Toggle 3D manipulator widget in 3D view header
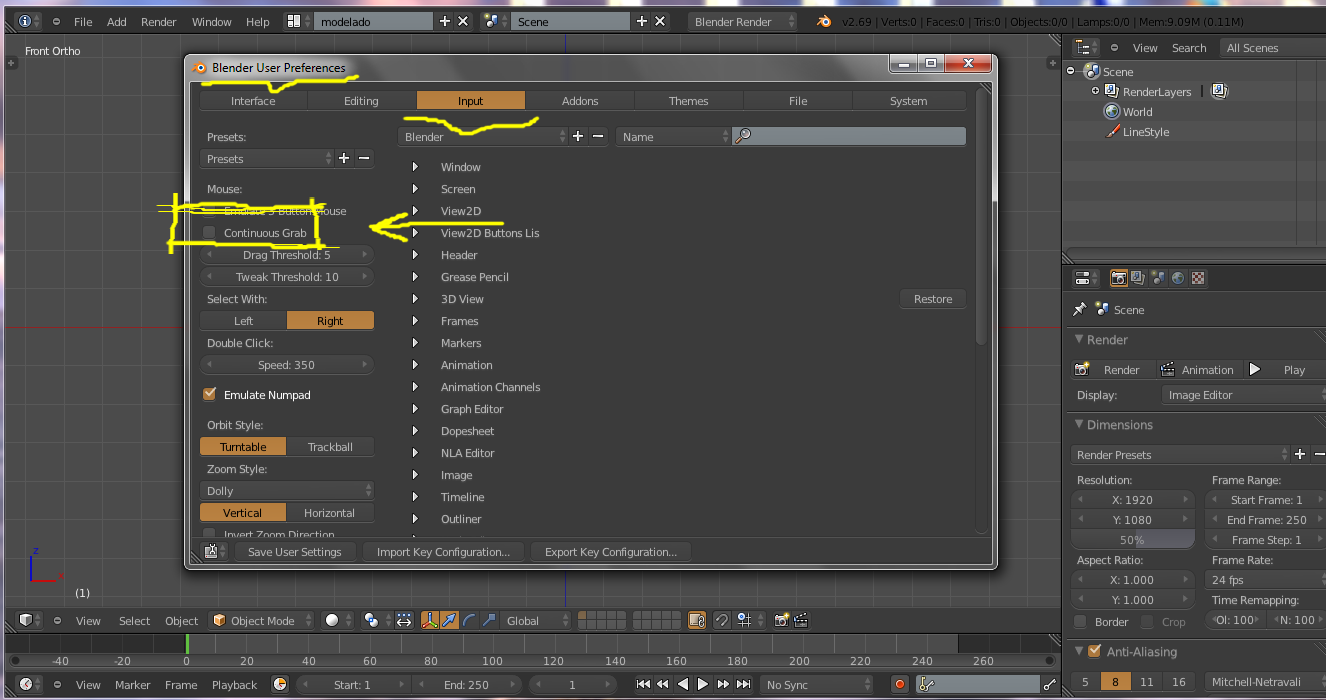The height and width of the screenshot is (700, 1326). pyautogui.click(x=429, y=621)
